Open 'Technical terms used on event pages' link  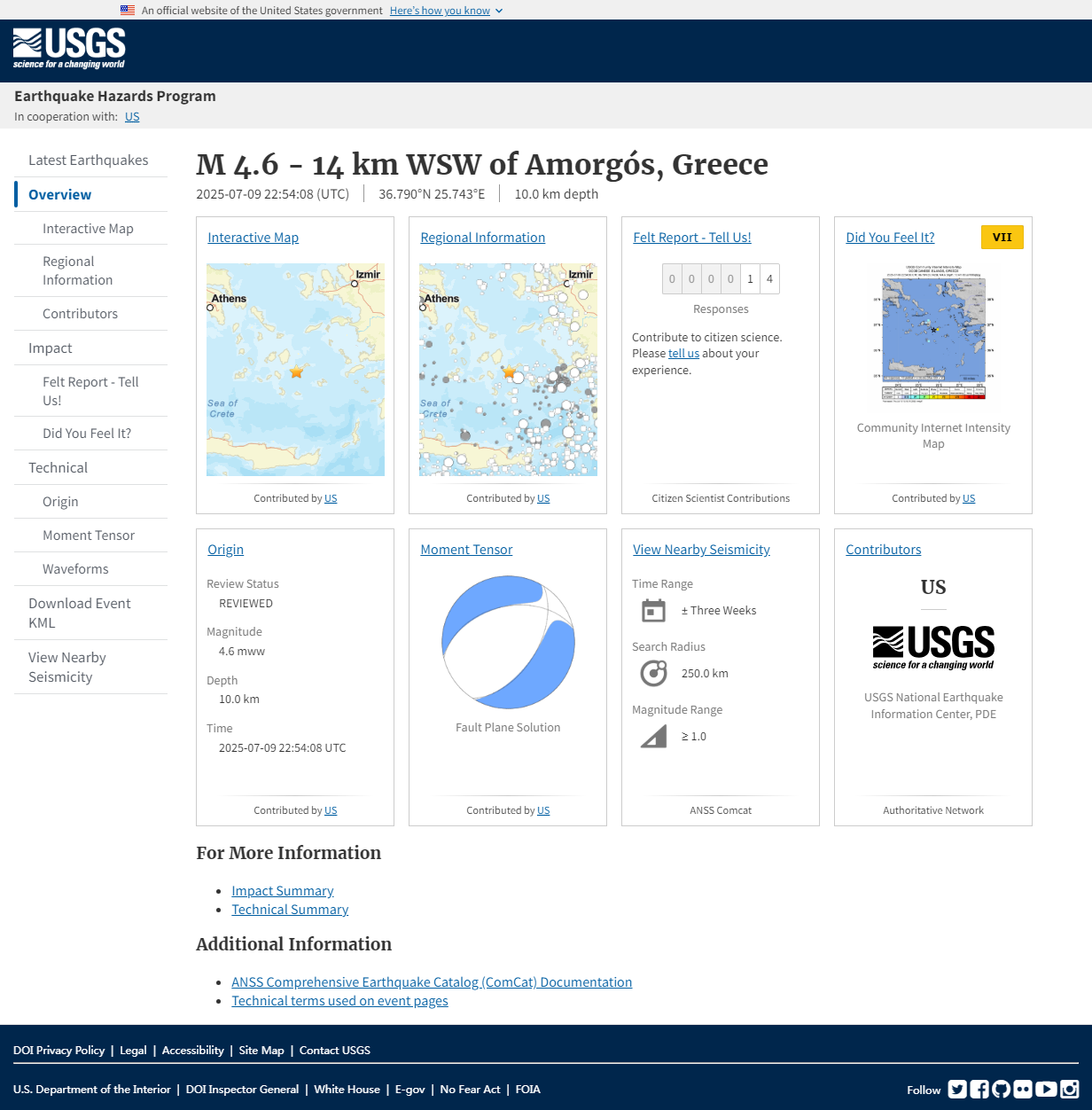click(339, 1001)
